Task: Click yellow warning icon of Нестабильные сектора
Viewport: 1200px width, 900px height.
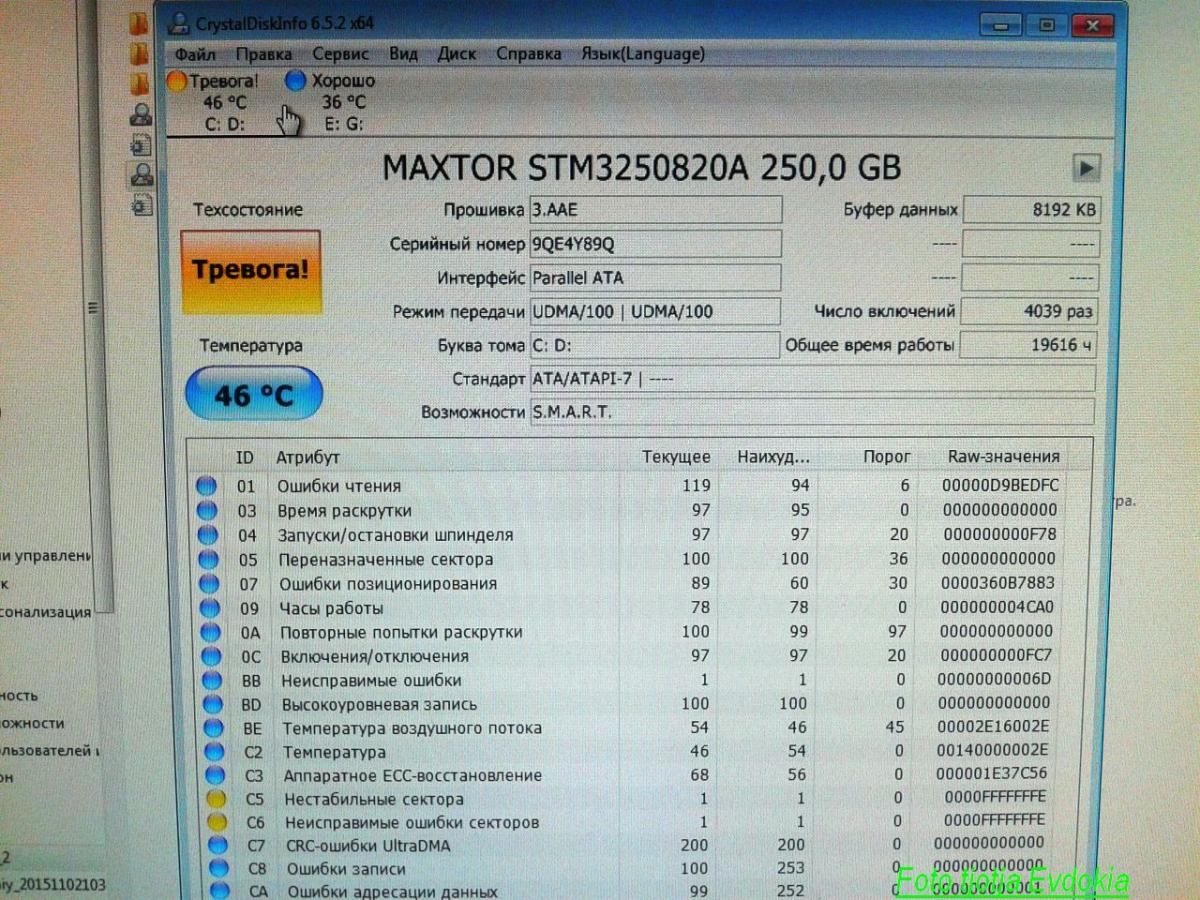Action: point(215,799)
